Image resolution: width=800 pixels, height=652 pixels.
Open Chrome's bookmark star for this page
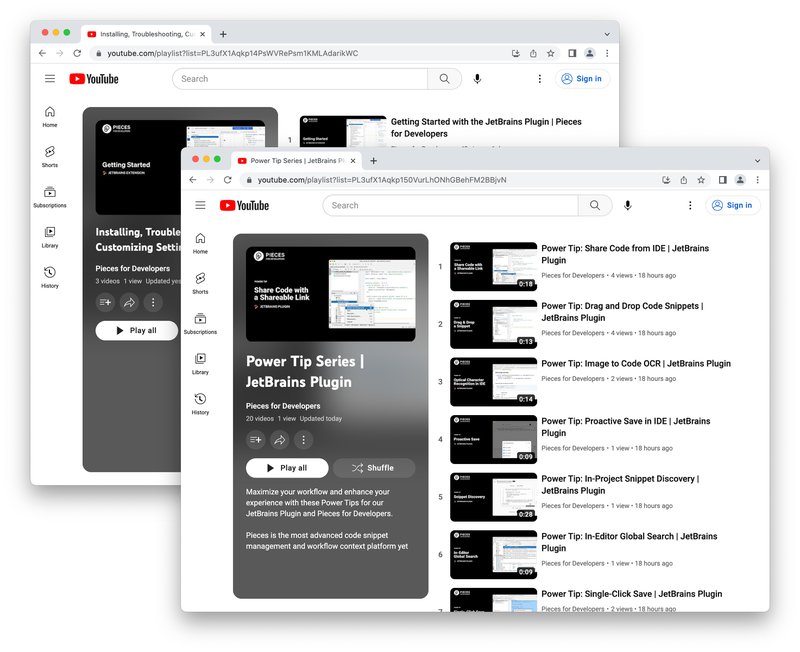(701, 178)
